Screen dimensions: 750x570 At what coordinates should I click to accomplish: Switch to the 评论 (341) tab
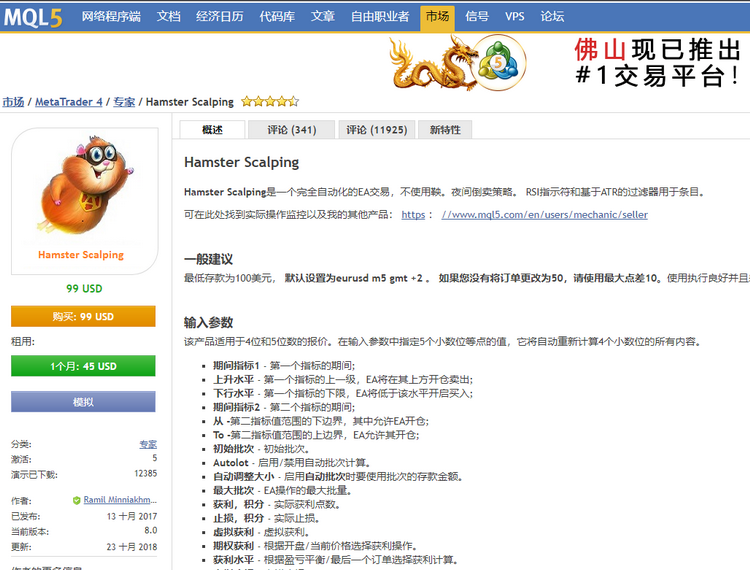pos(292,130)
